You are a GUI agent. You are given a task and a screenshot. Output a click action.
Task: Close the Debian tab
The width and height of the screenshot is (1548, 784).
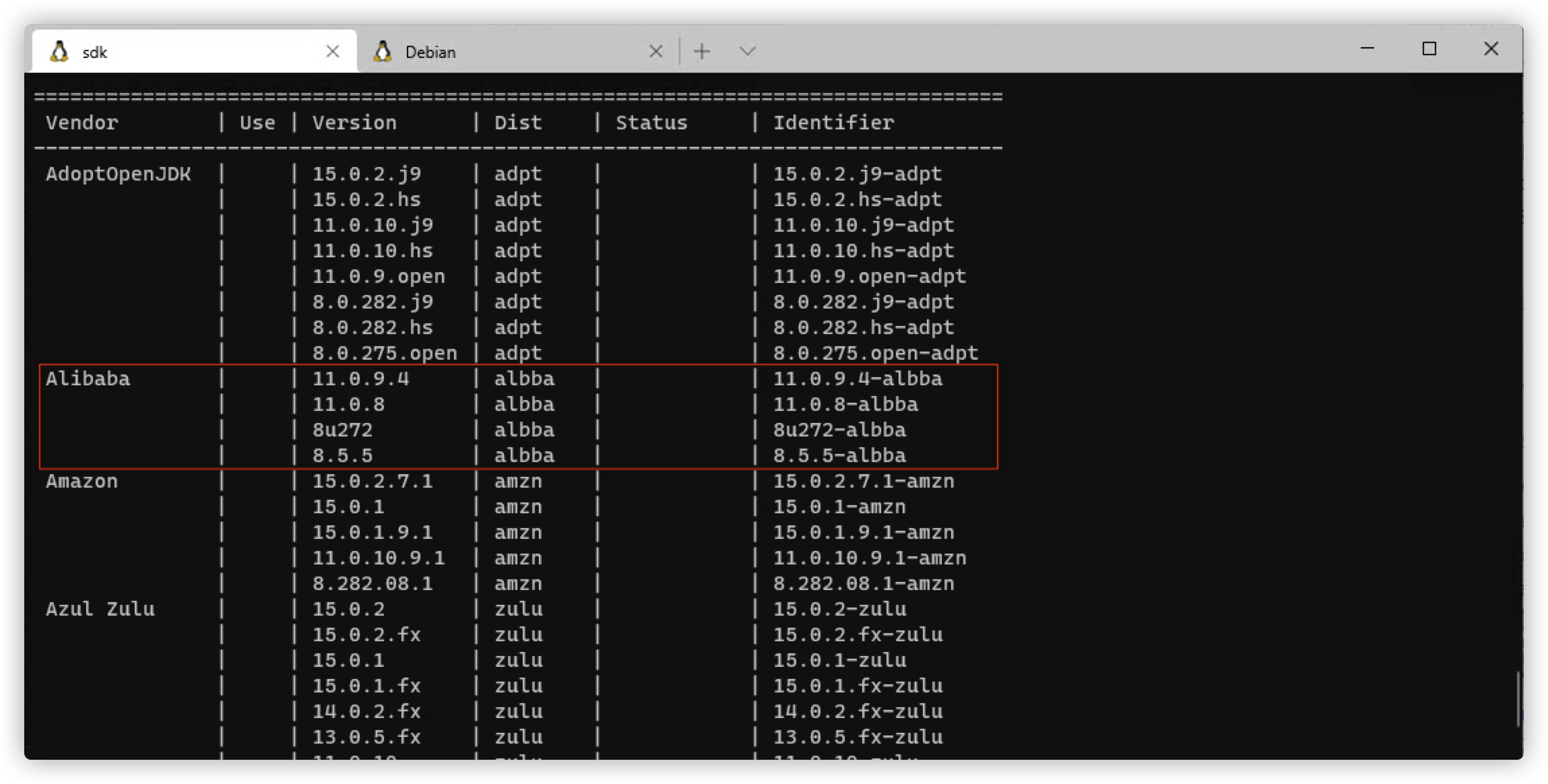[x=655, y=51]
